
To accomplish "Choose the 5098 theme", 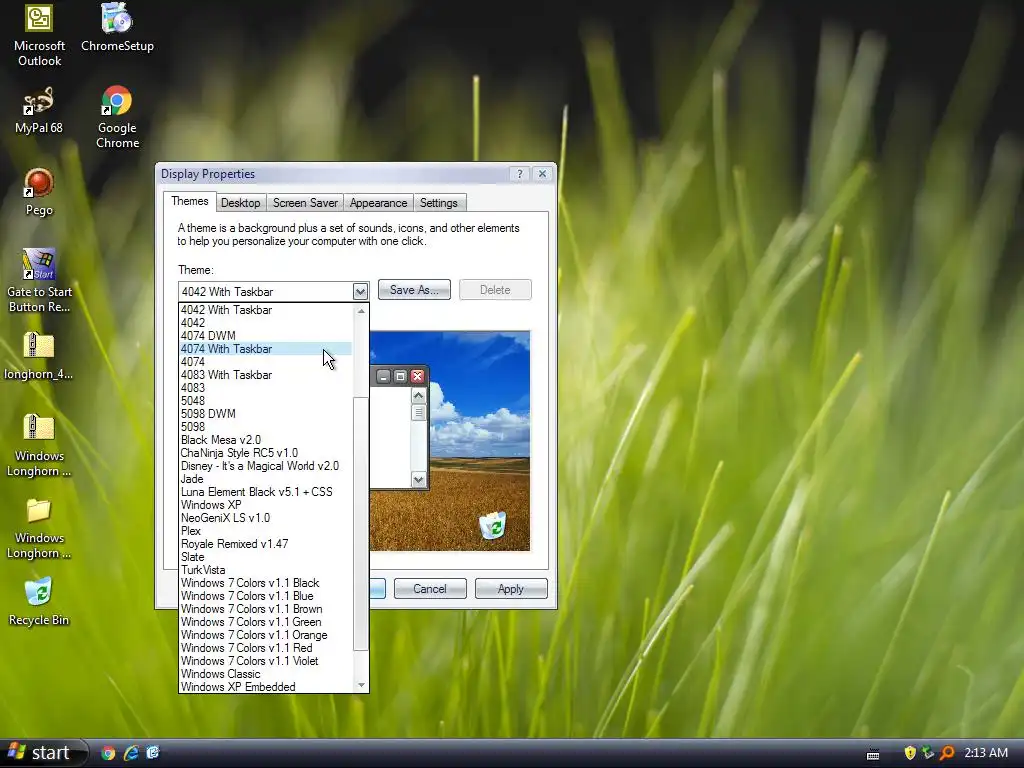I will [x=266, y=427].
